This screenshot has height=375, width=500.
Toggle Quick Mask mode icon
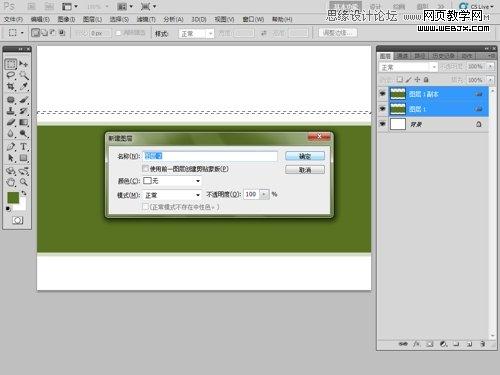click(x=17, y=220)
